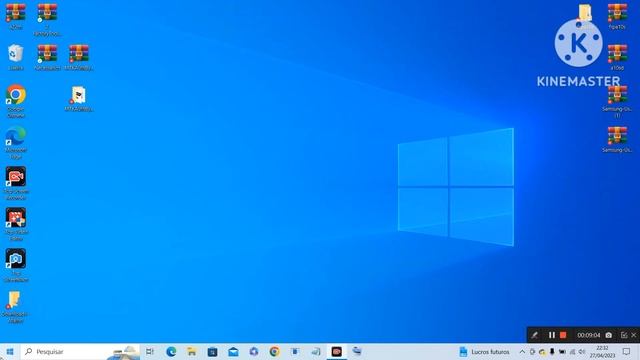Image resolution: width=640 pixels, height=360 pixels.
Task: Select the archive in the desktop's top-right corner
Action: pos(617,16)
